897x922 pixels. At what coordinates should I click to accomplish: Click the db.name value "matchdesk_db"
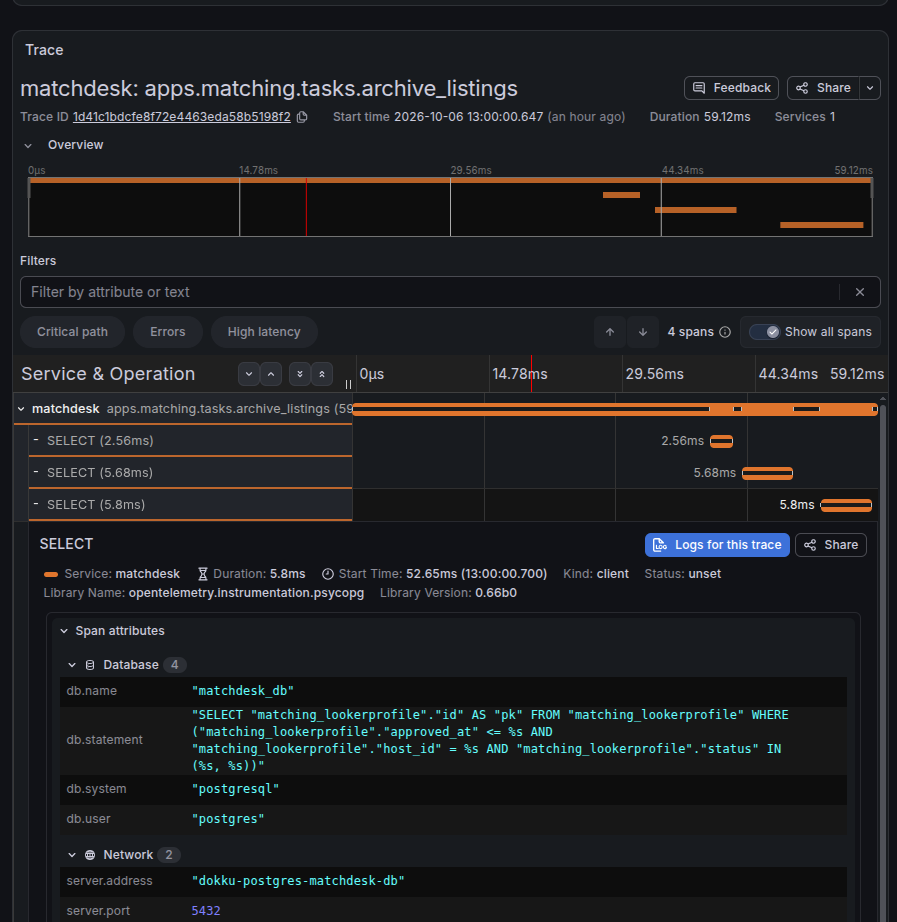click(243, 691)
